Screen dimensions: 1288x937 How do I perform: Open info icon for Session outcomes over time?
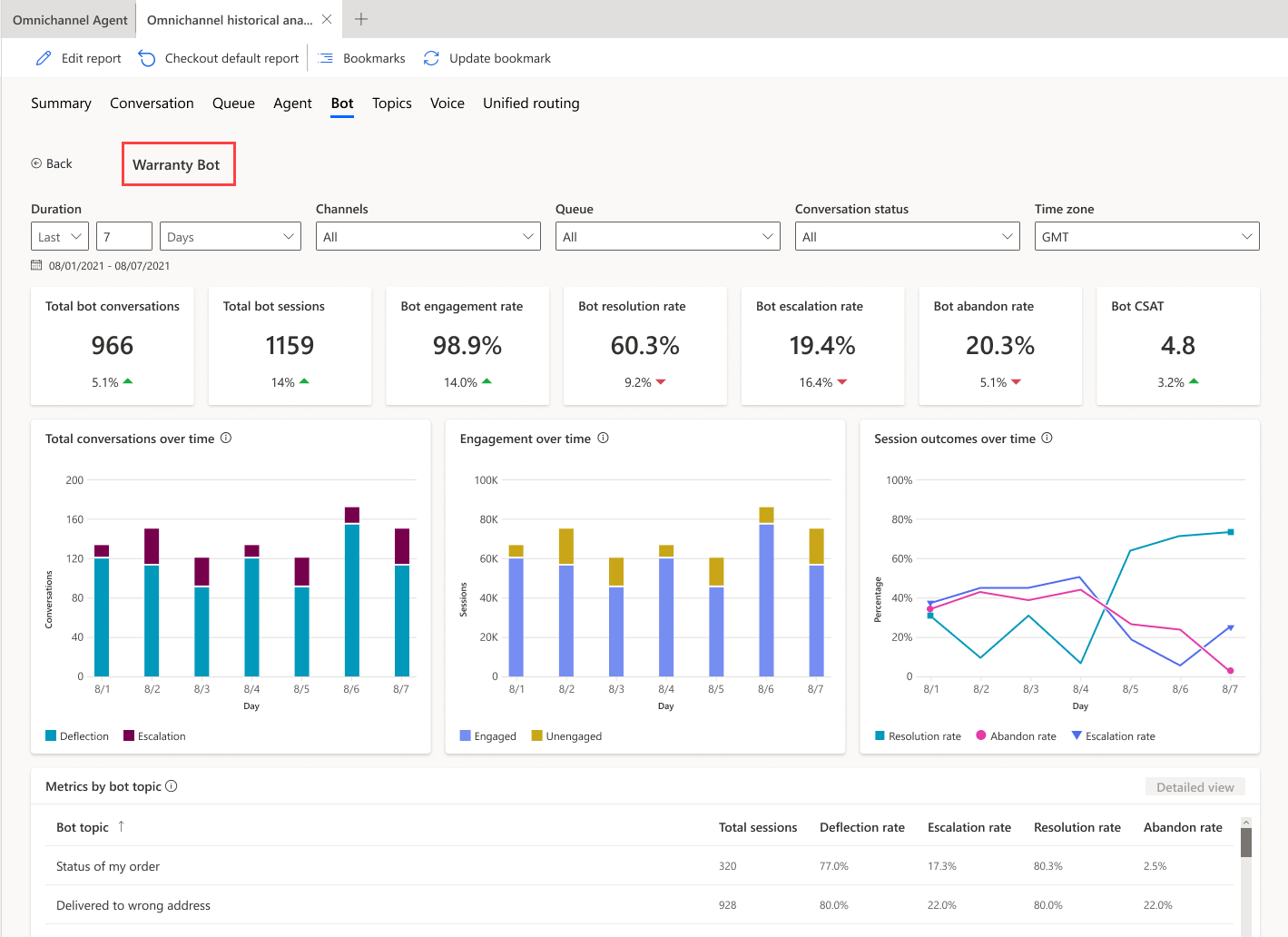1047,438
